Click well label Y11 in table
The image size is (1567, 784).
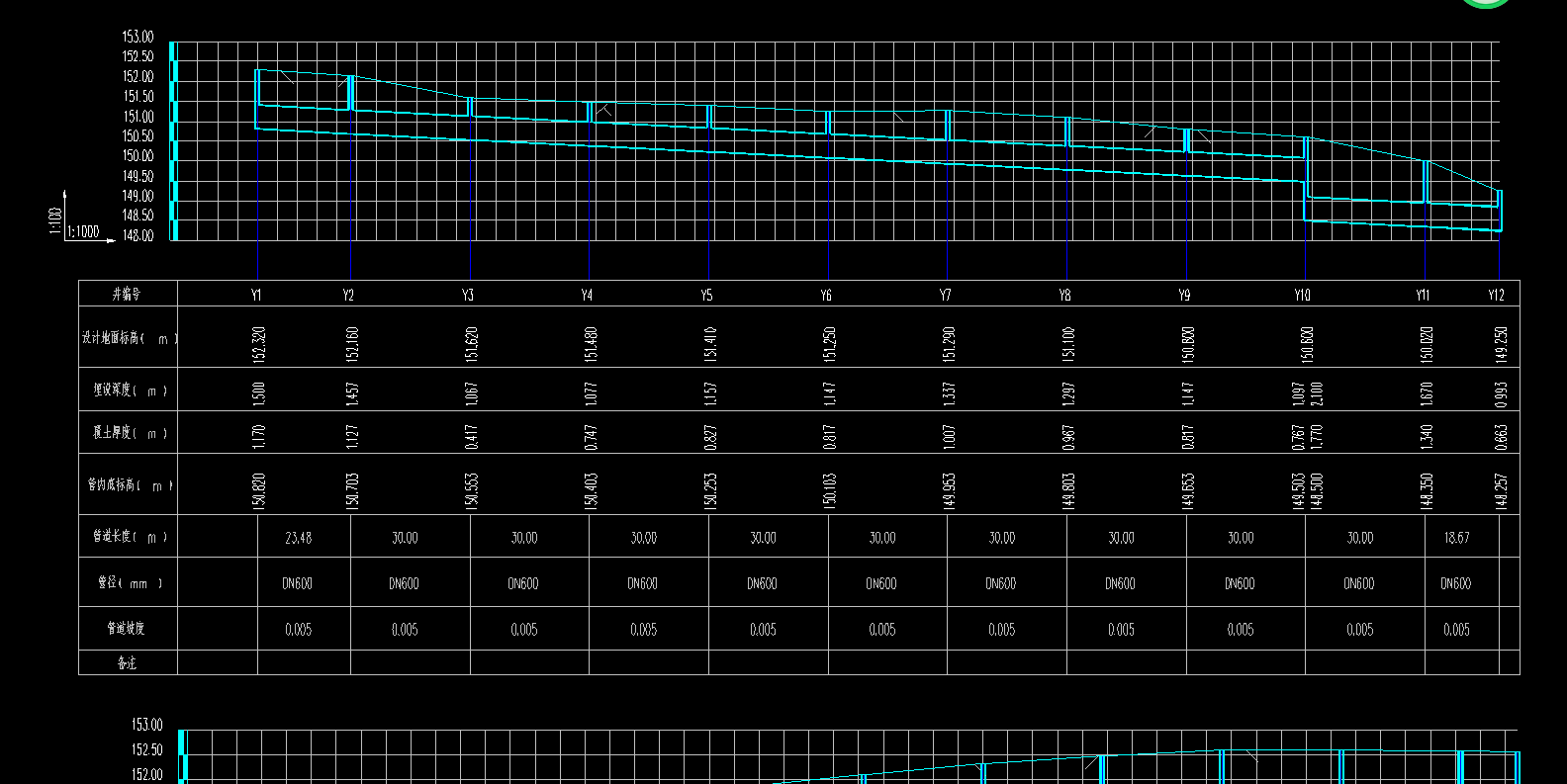[x=1423, y=295]
